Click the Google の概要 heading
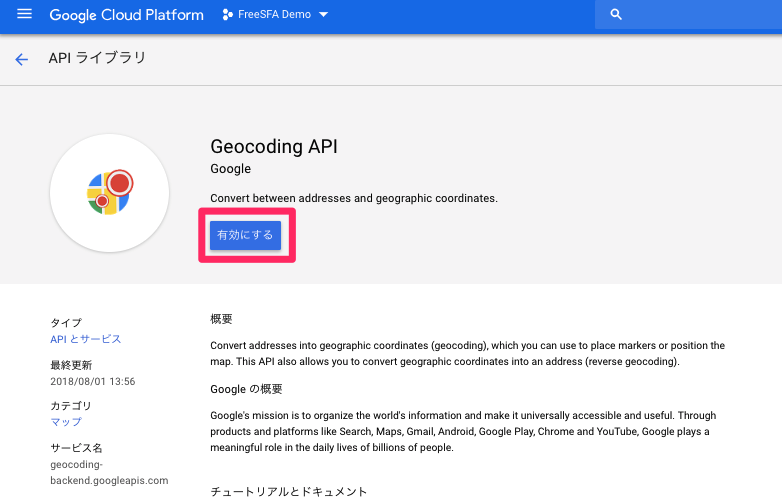 pyautogui.click(x=246, y=388)
